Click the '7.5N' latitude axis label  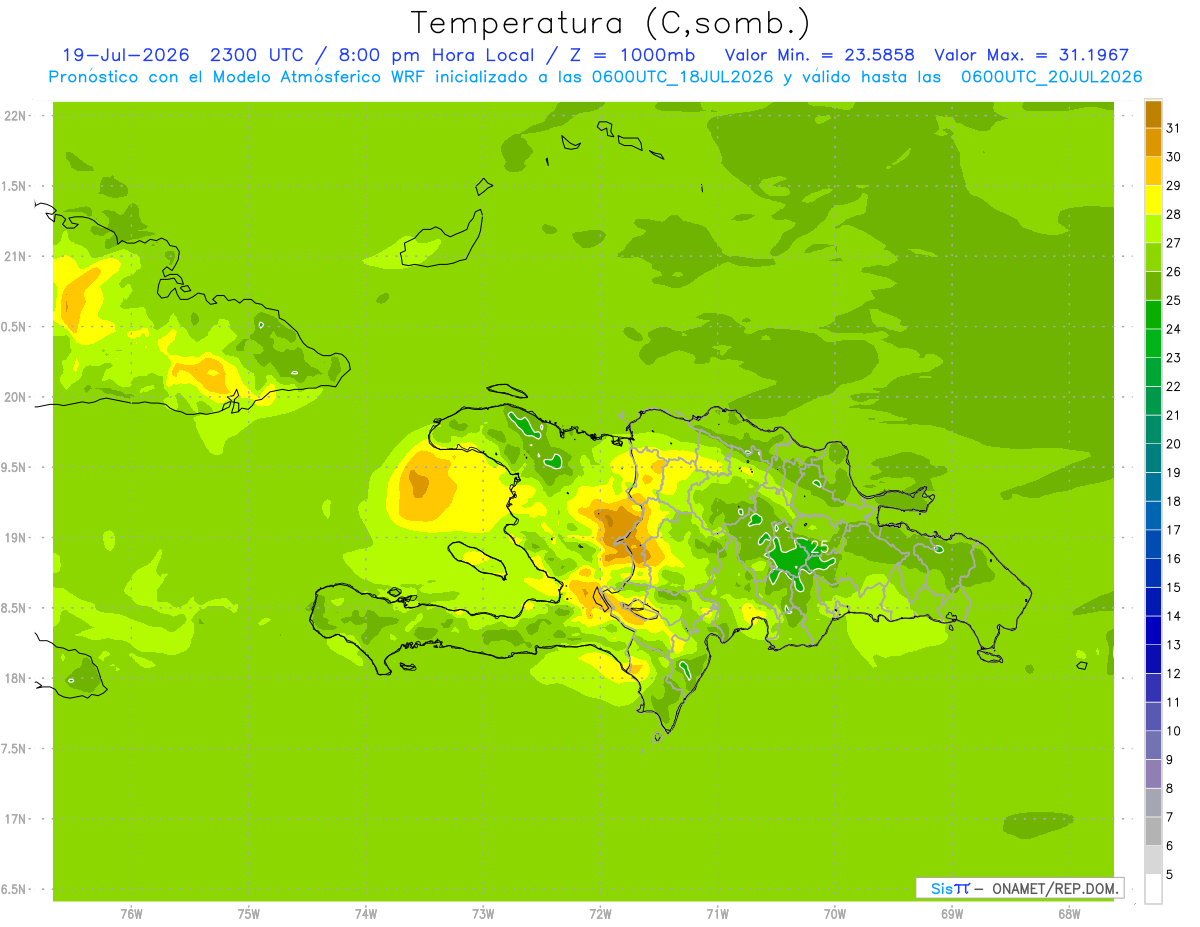click(15, 748)
